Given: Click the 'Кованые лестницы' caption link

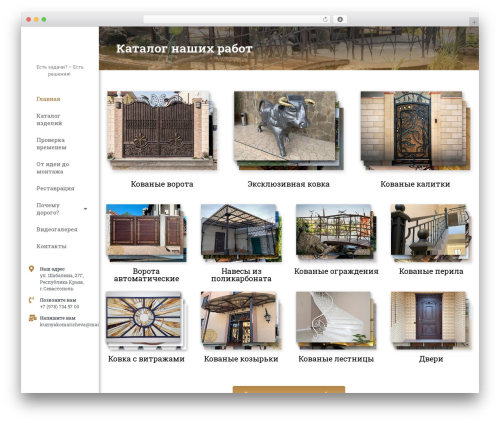Looking at the screenshot, I should (x=336, y=359).
